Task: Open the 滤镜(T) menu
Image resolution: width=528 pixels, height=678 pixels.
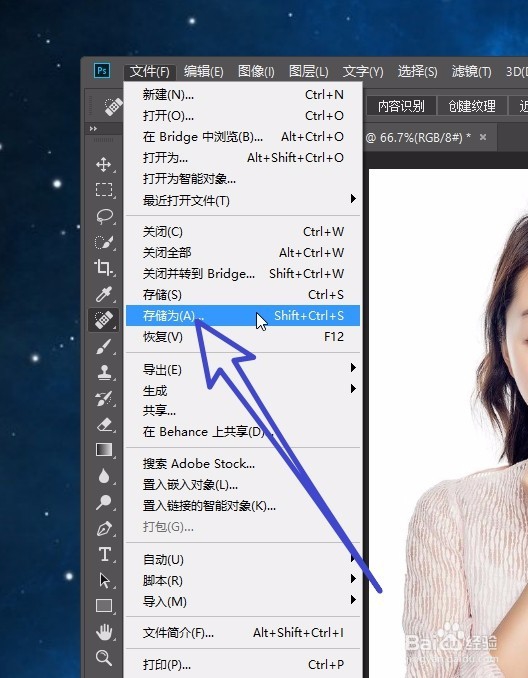Action: click(471, 71)
